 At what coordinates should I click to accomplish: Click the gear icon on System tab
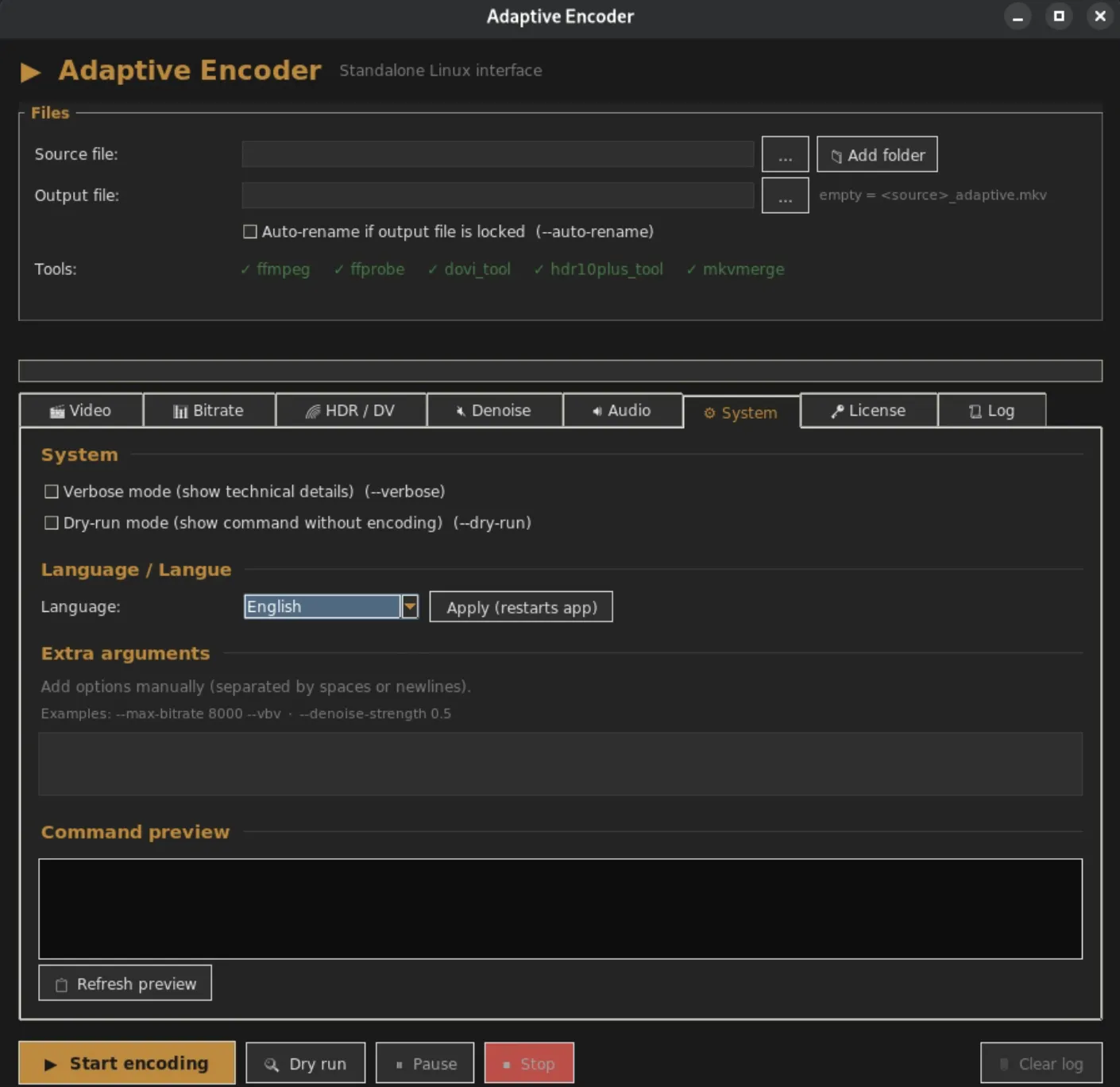pos(709,413)
